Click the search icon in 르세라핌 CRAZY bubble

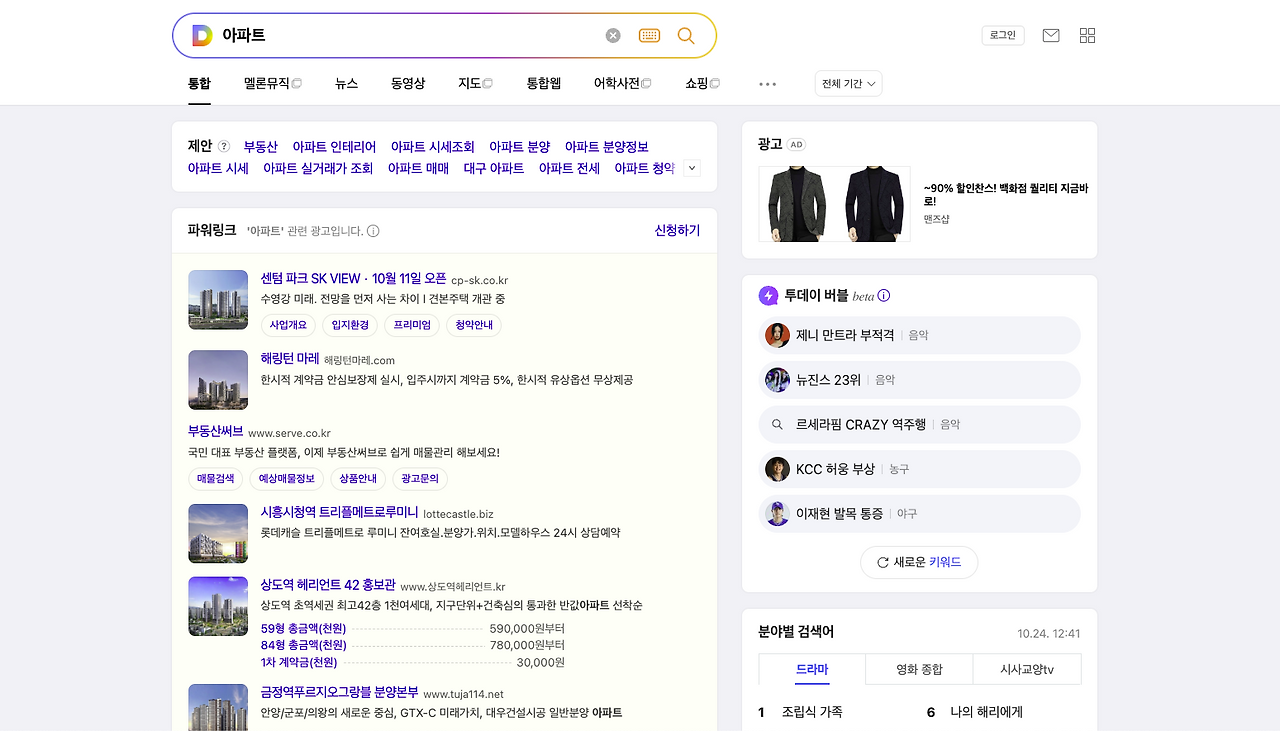click(x=777, y=424)
